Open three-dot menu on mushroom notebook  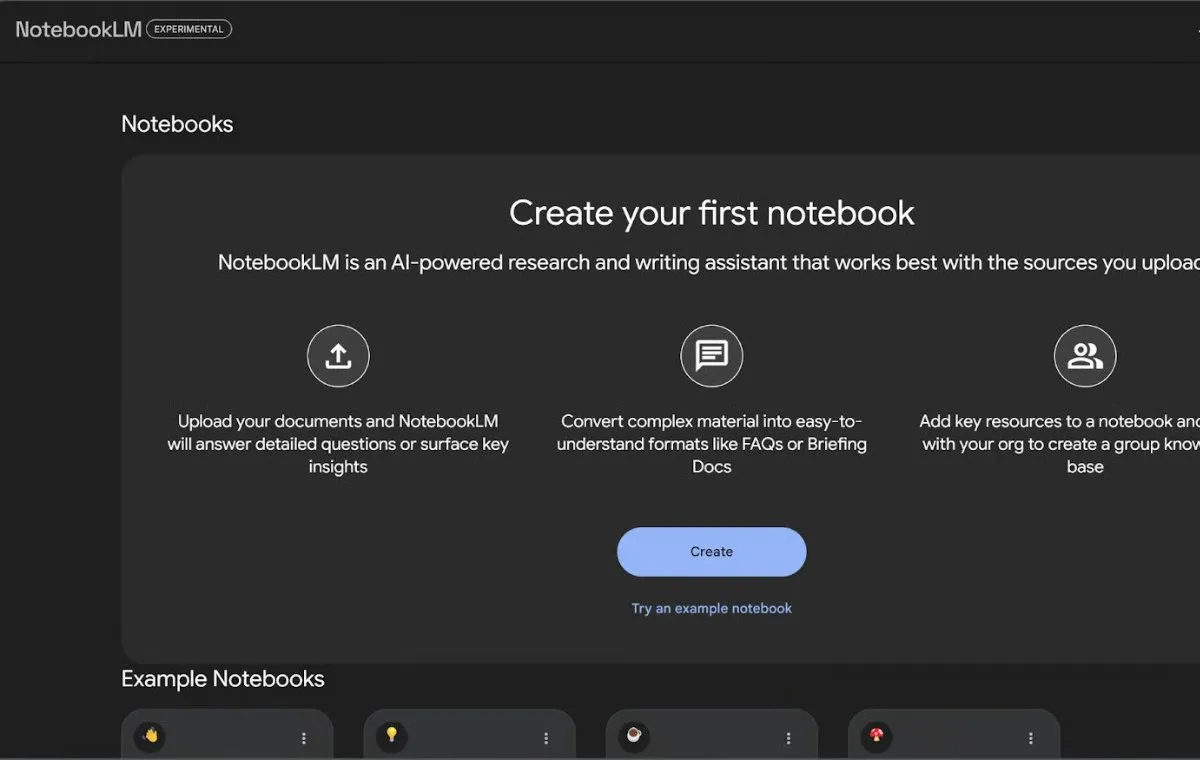point(1031,738)
